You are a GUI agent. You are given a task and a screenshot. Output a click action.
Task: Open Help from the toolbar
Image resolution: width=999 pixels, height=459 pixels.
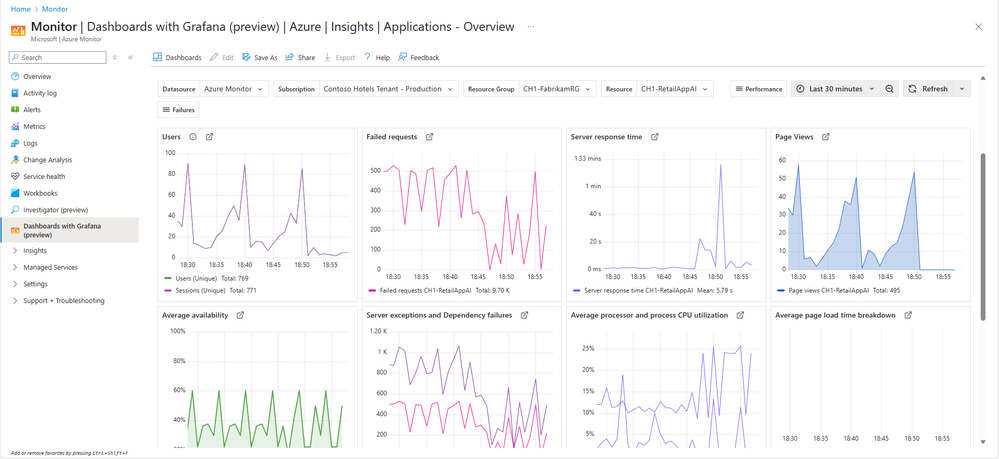(377, 57)
